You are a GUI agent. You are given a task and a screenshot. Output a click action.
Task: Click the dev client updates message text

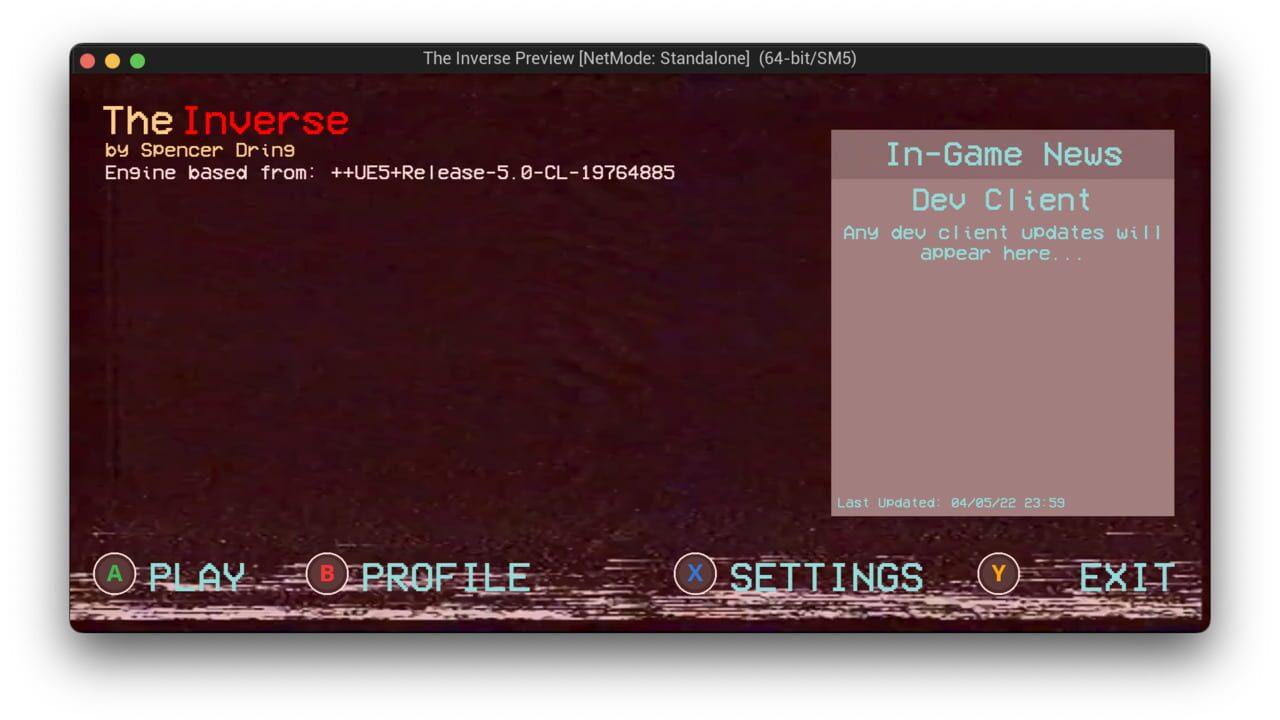[1002, 243]
